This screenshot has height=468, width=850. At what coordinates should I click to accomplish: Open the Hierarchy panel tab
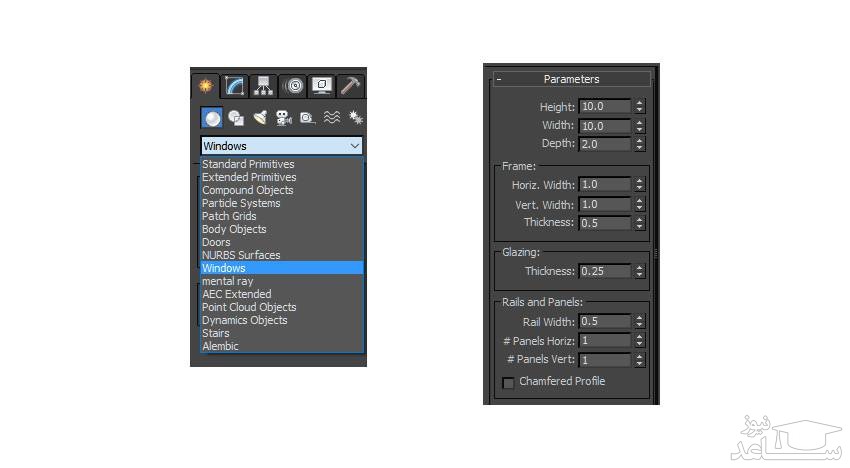263,86
